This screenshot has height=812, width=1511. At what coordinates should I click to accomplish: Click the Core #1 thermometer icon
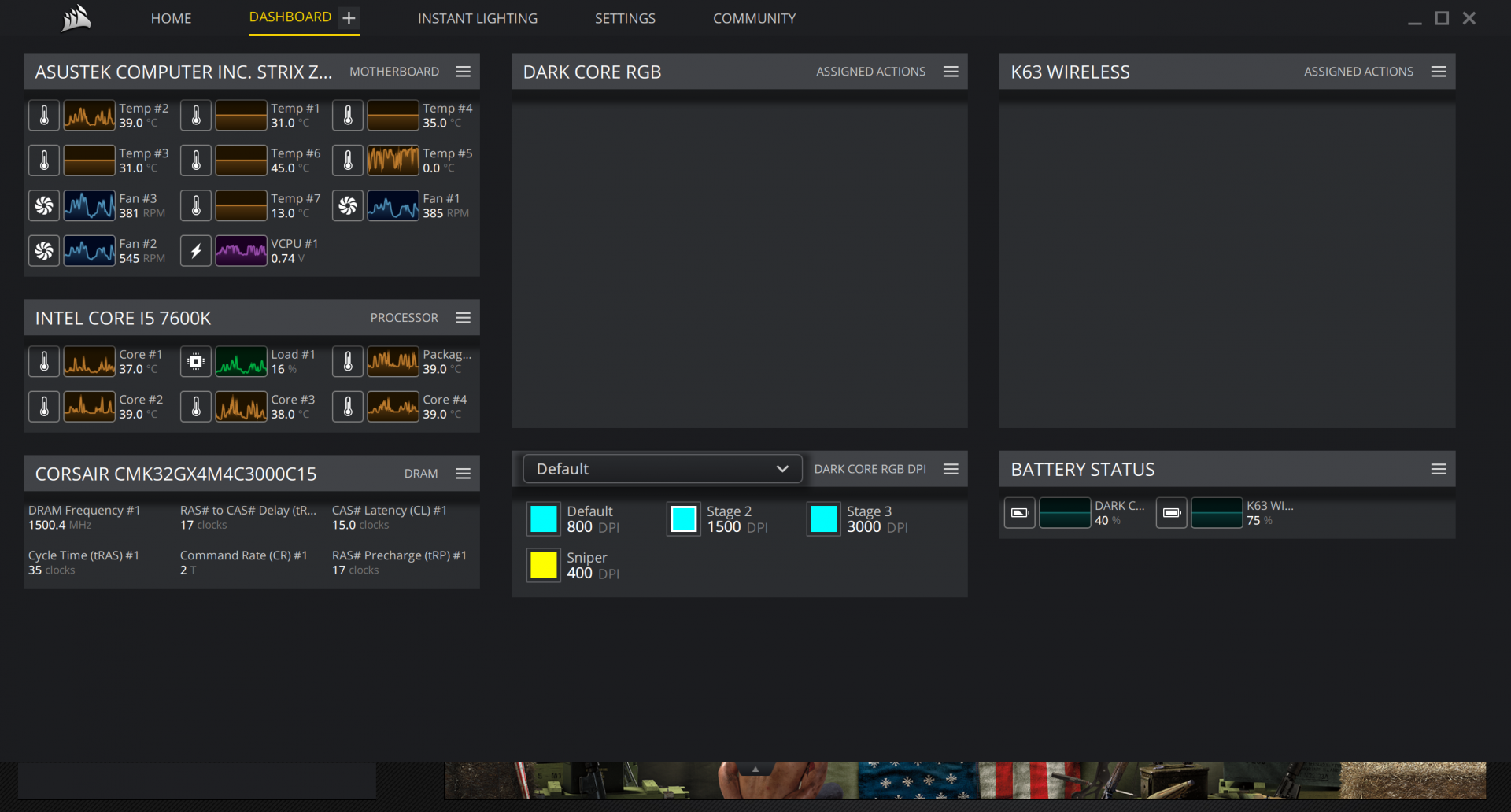tap(44, 362)
